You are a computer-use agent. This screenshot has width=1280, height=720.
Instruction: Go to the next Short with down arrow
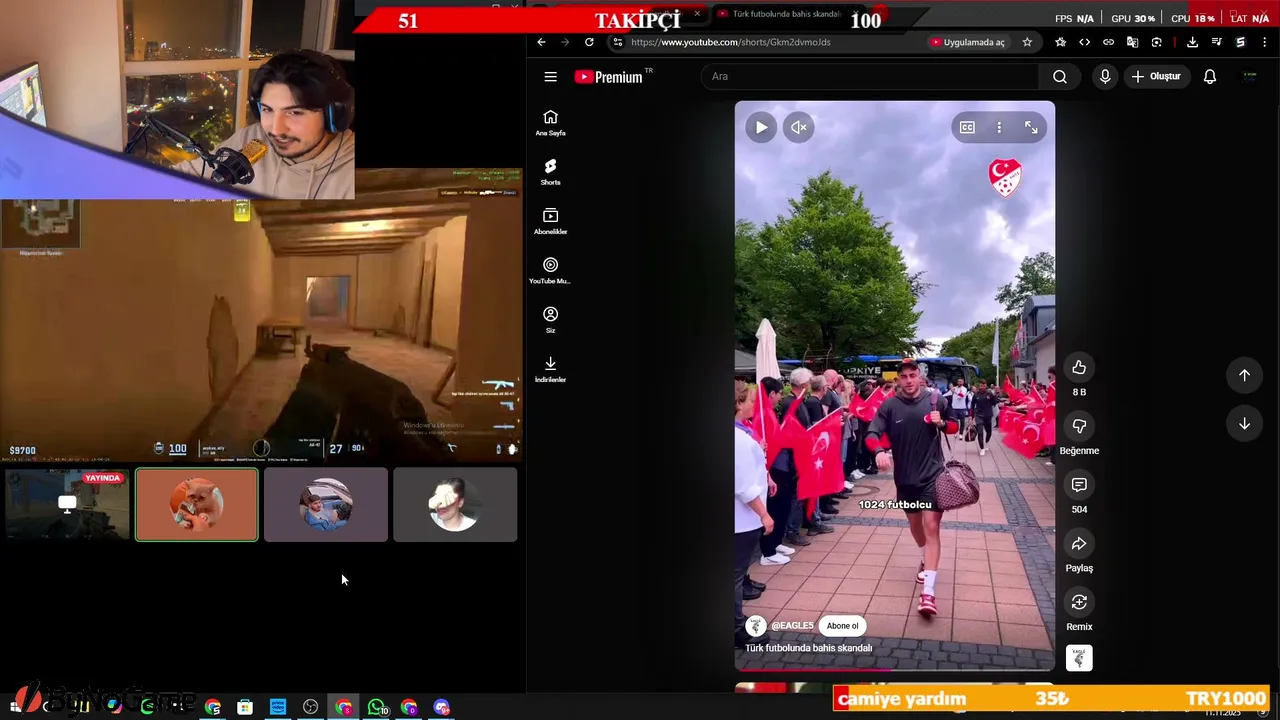(1244, 424)
